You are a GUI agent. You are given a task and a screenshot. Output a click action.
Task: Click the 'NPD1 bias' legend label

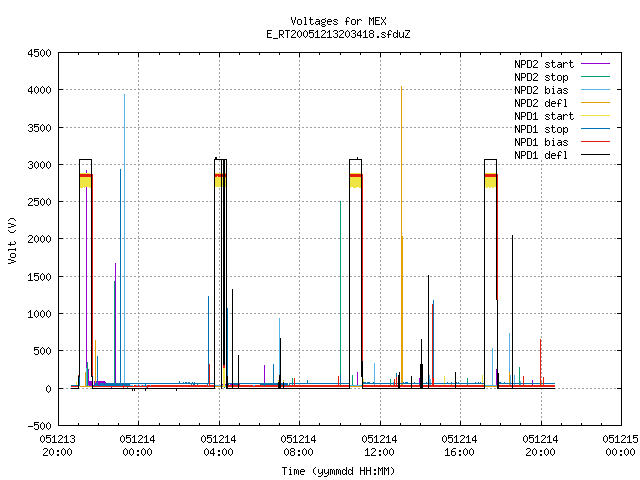(541, 142)
